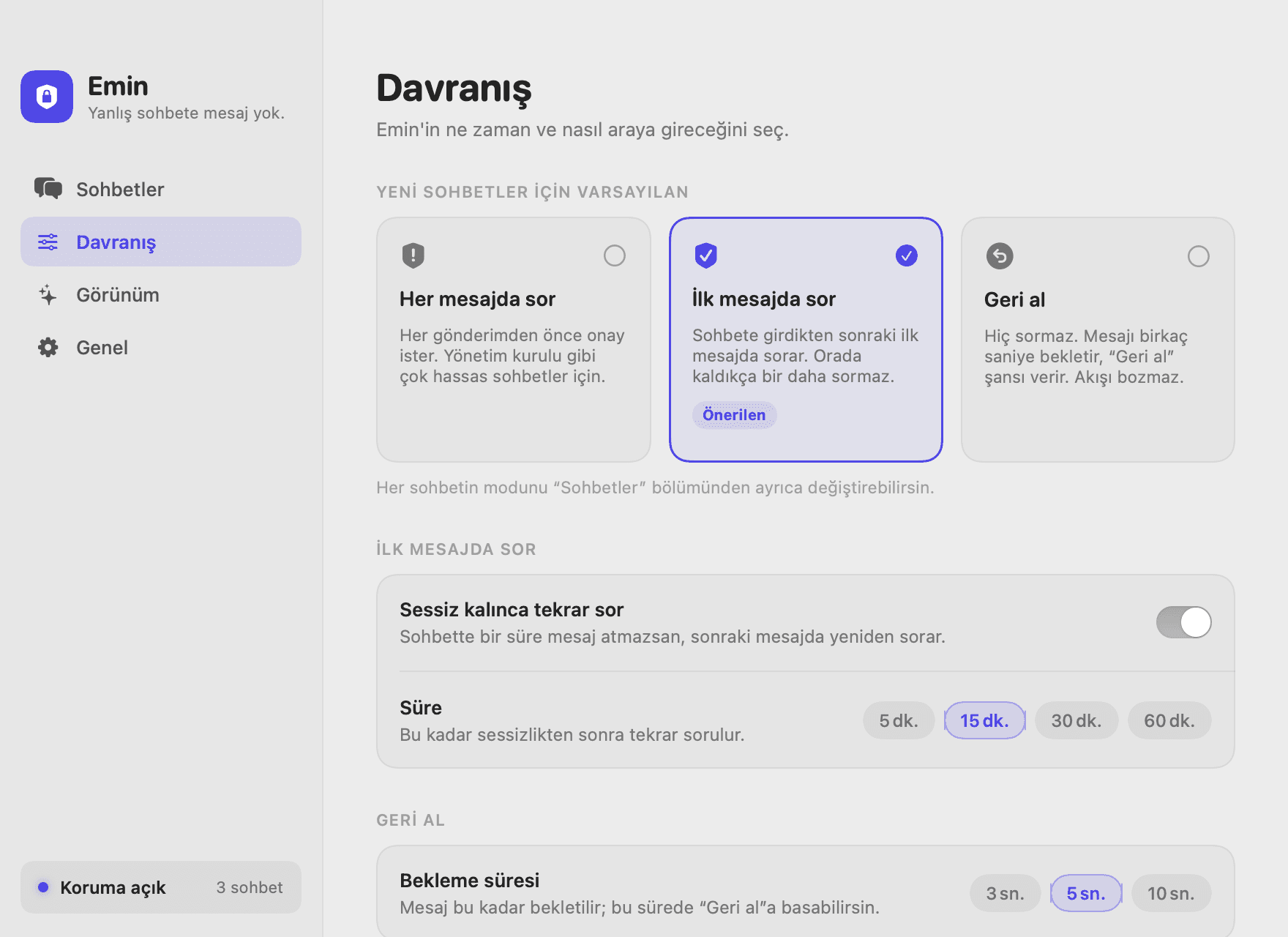Click the blue 'Koruma açık' status dot

(43, 887)
